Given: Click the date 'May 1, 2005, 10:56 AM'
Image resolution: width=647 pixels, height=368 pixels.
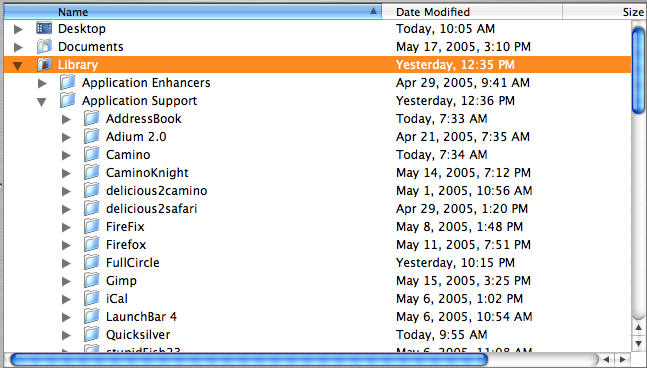Looking at the screenshot, I should click(x=464, y=191).
